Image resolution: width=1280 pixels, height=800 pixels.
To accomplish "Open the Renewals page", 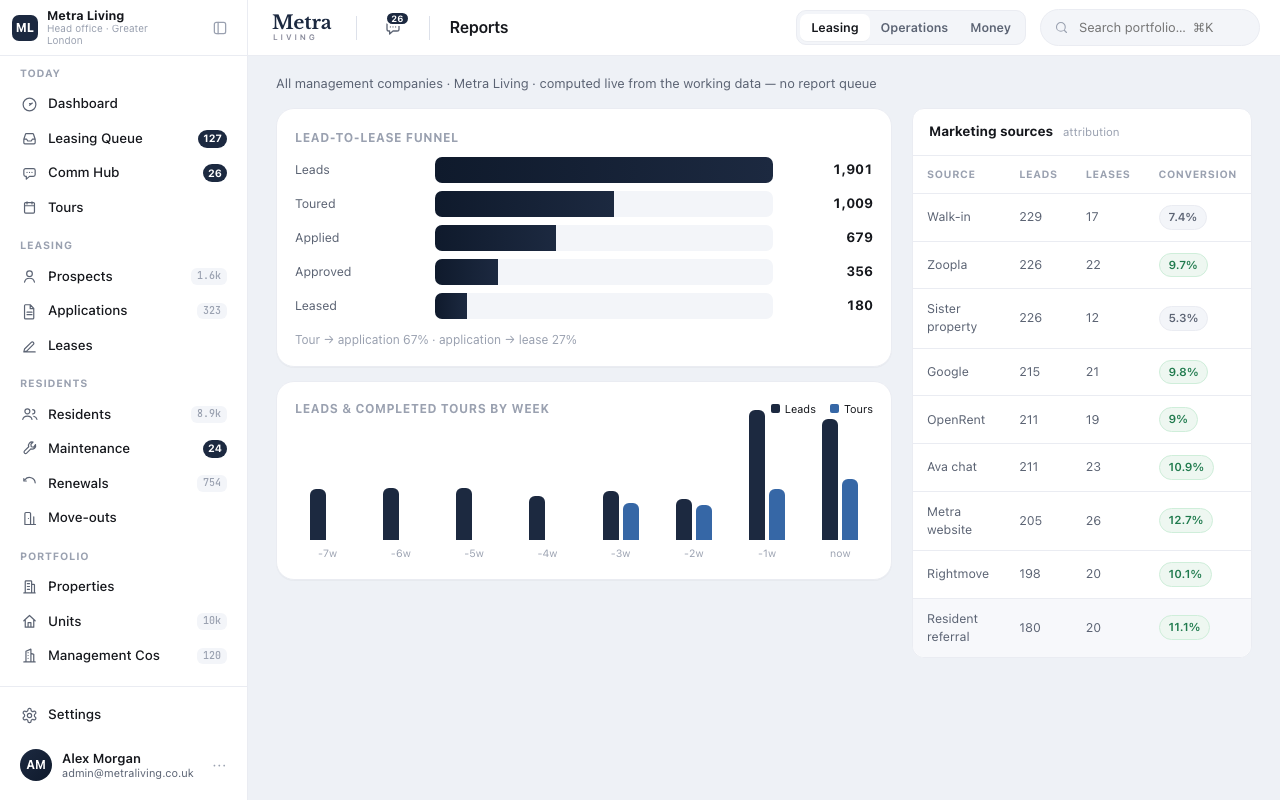I will coord(123,484).
